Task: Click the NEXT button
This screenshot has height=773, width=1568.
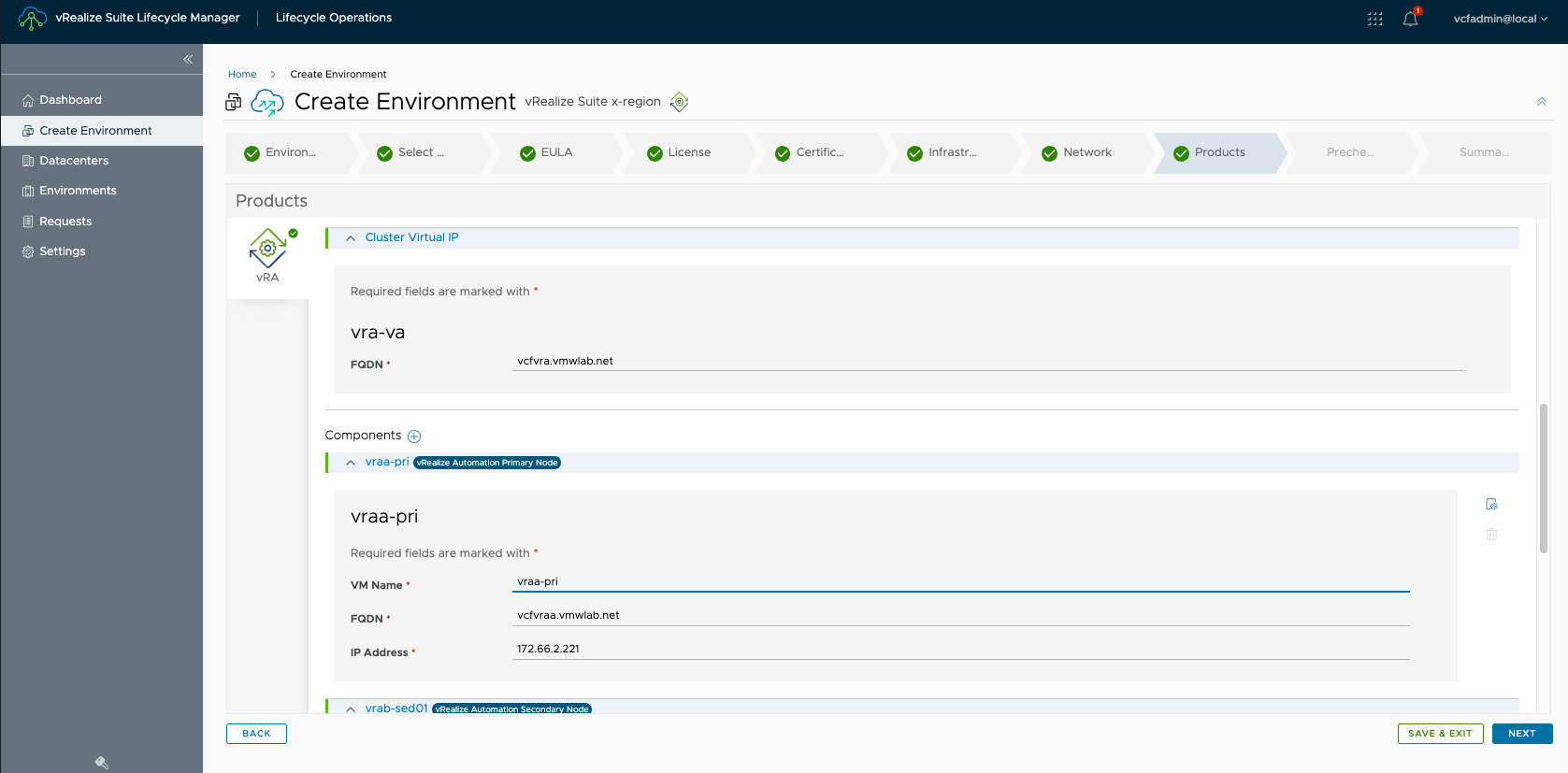Action: [x=1522, y=734]
